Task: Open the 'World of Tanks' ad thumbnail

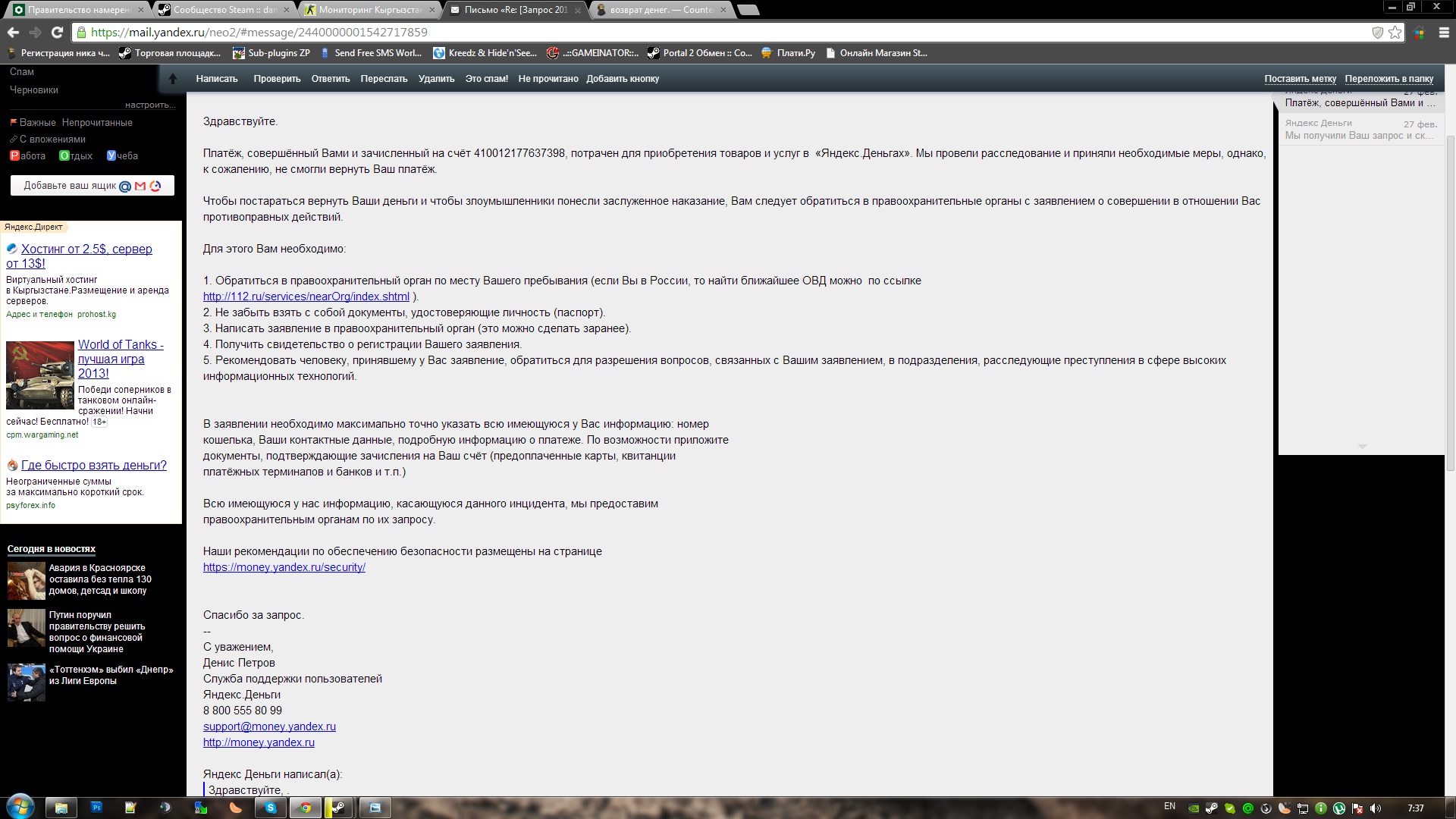Action: [40, 375]
